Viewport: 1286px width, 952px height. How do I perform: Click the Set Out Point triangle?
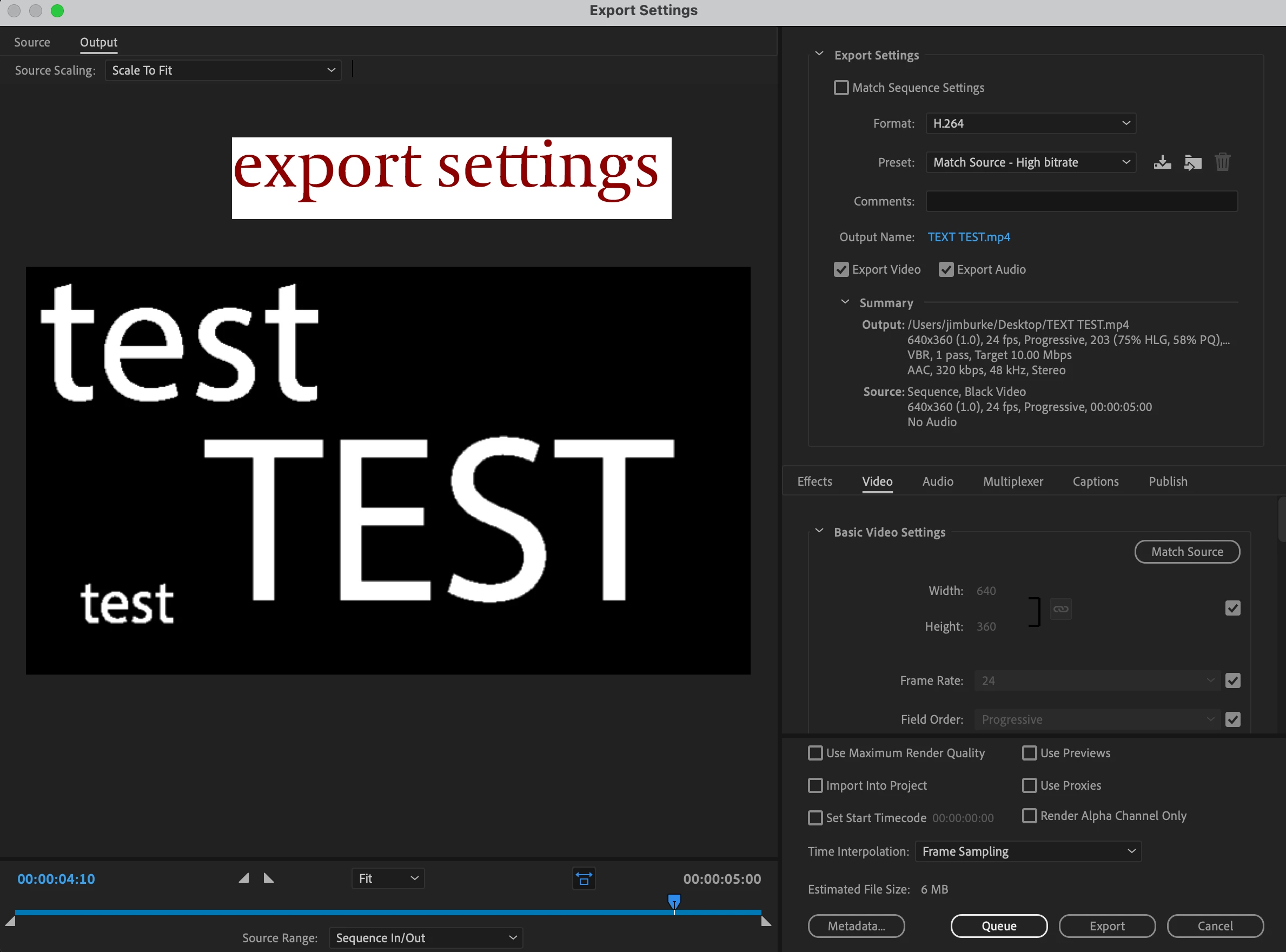(268, 878)
